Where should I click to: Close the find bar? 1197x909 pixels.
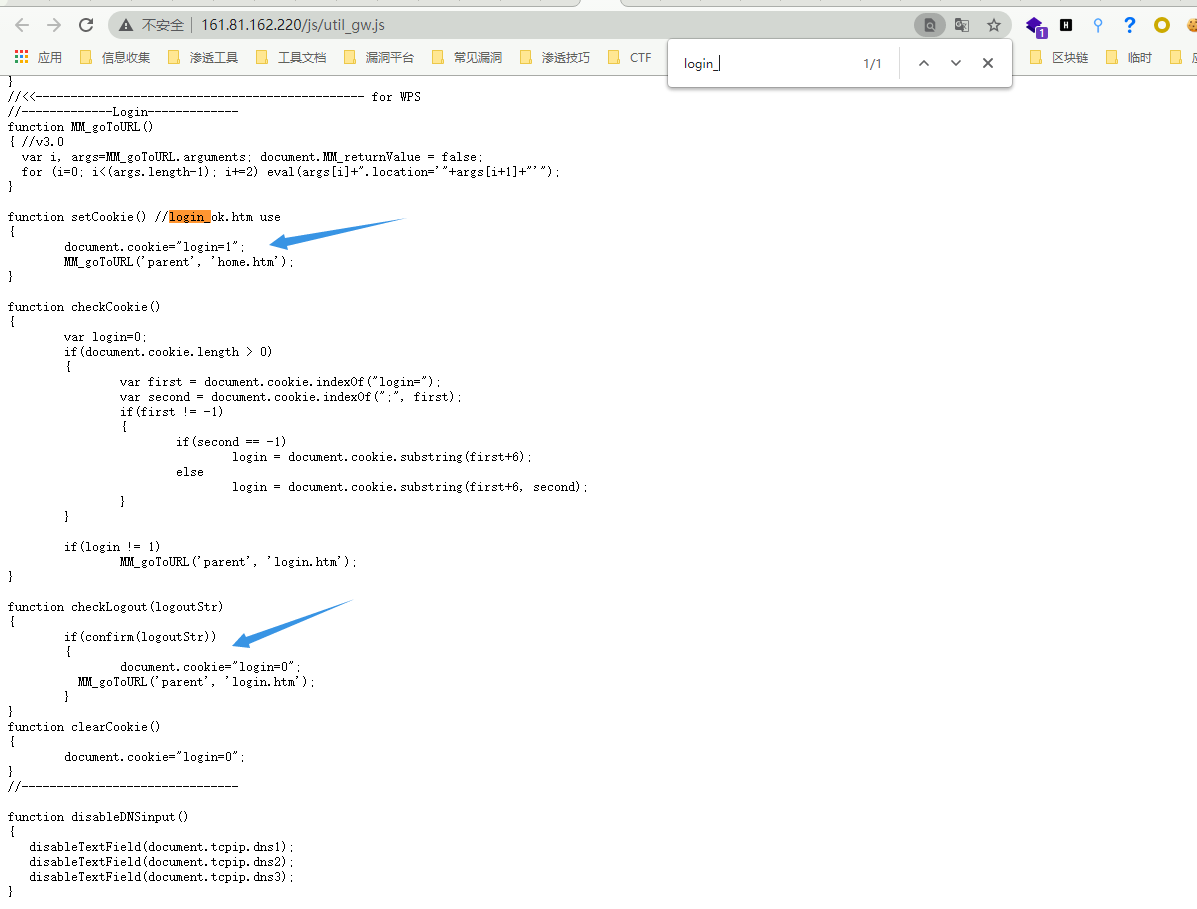tap(988, 63)
